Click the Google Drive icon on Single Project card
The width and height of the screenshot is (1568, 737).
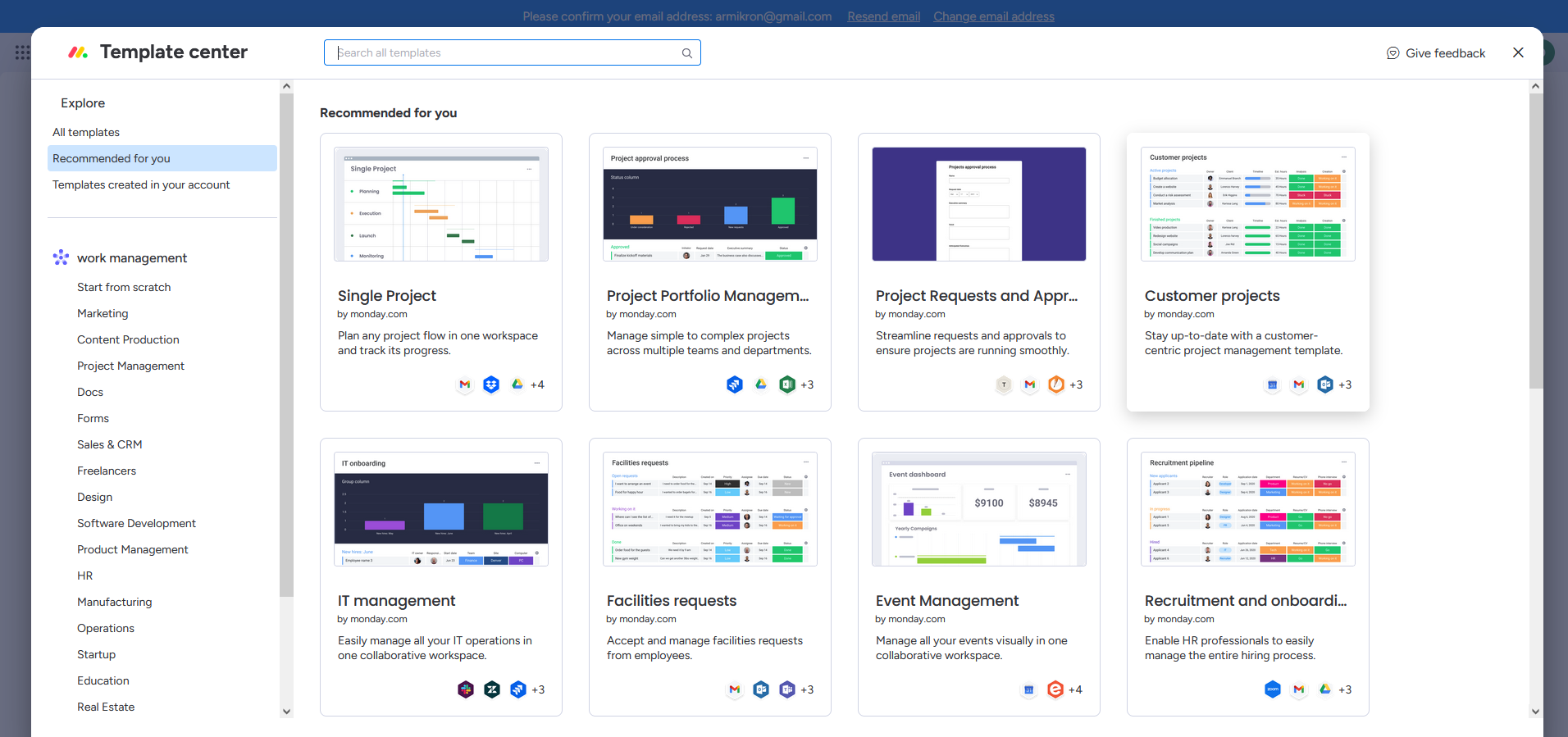pyautogui.click(x=517, y=384)
